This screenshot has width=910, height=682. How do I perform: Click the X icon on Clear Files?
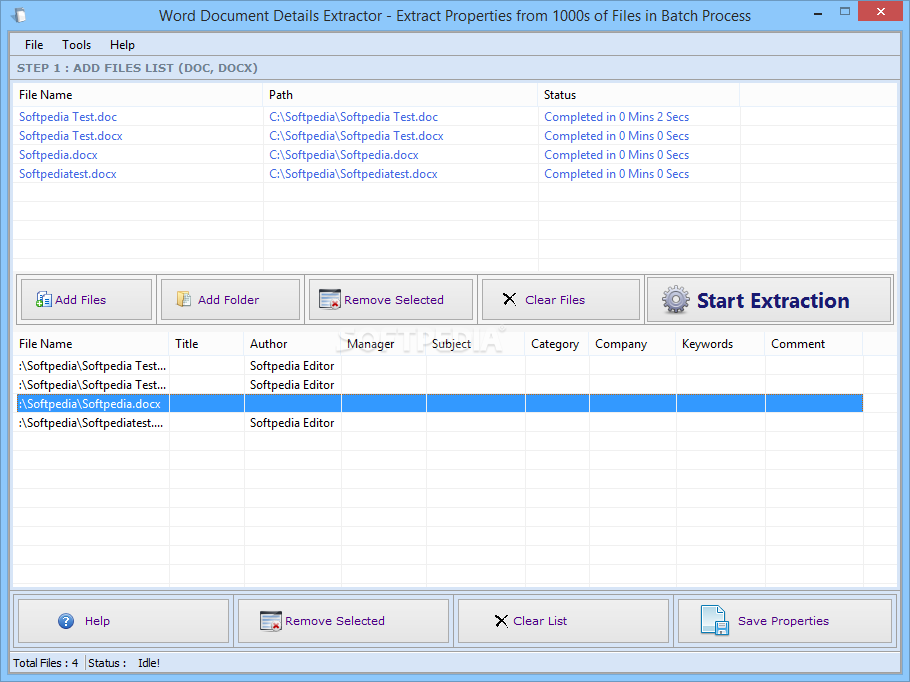pos(509,299)
